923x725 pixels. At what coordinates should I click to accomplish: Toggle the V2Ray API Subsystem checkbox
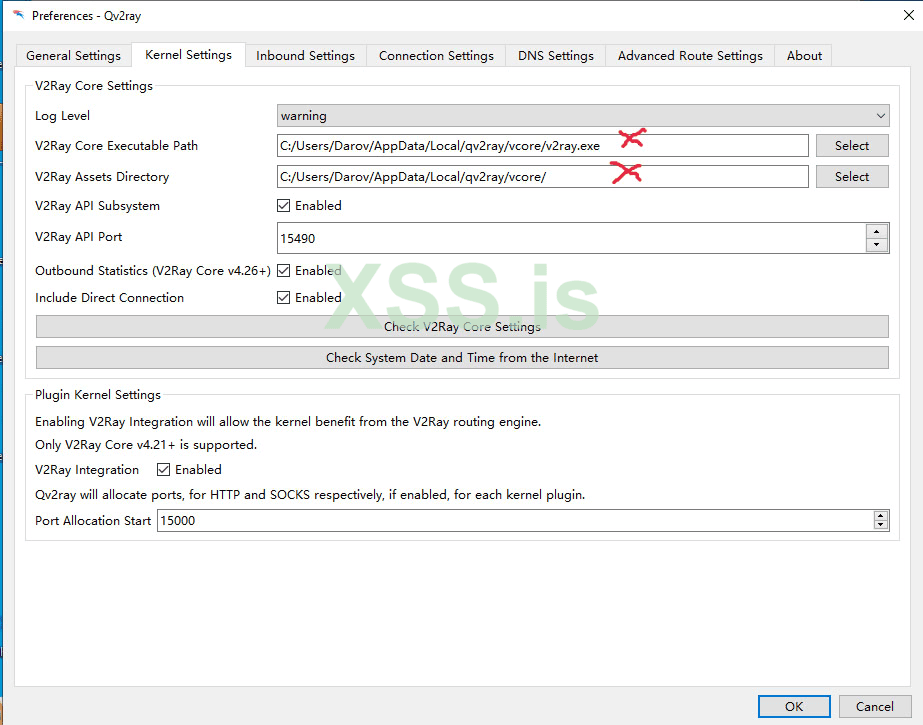coord(284,205)
